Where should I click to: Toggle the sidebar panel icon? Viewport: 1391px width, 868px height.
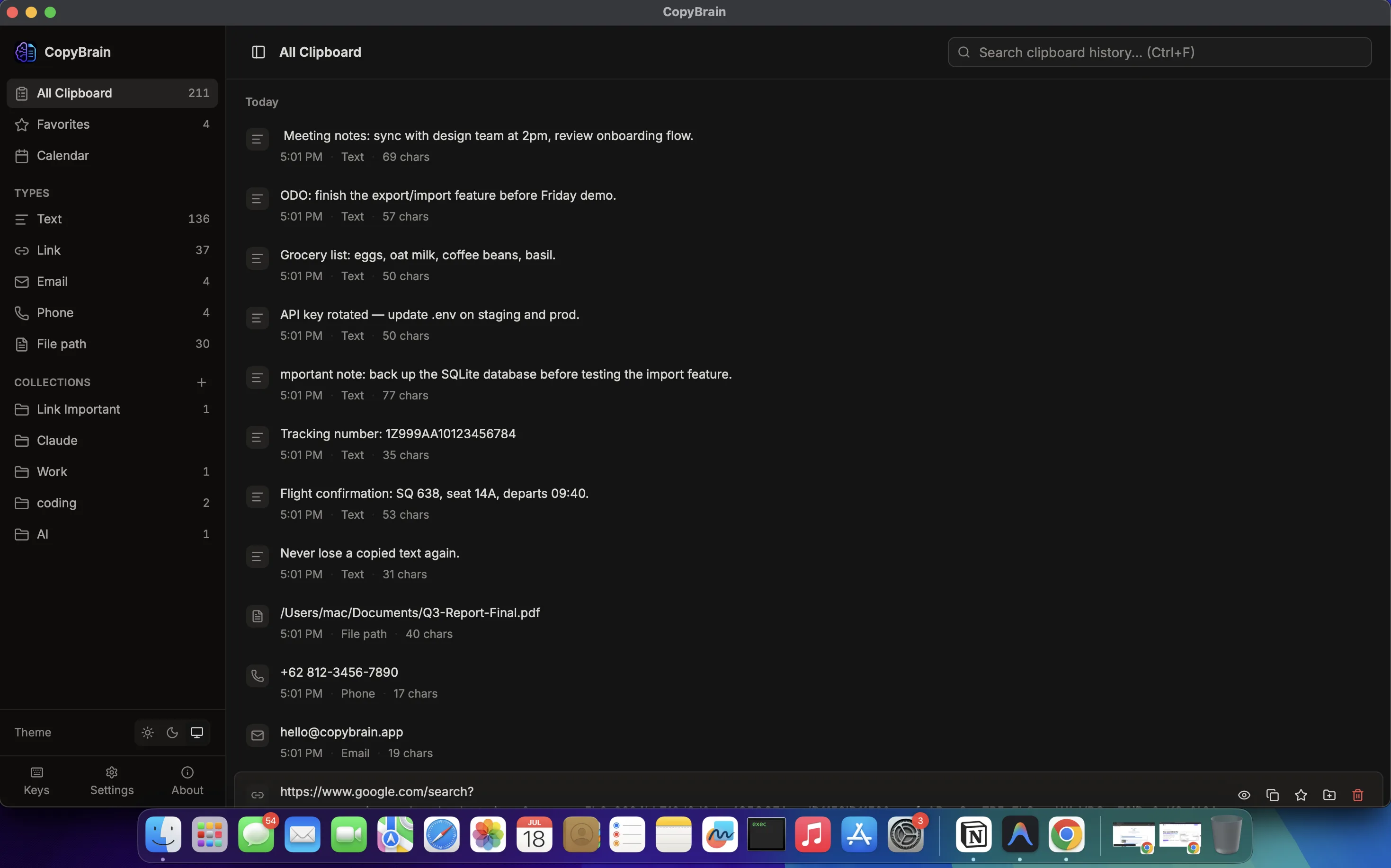pos(259,52)
